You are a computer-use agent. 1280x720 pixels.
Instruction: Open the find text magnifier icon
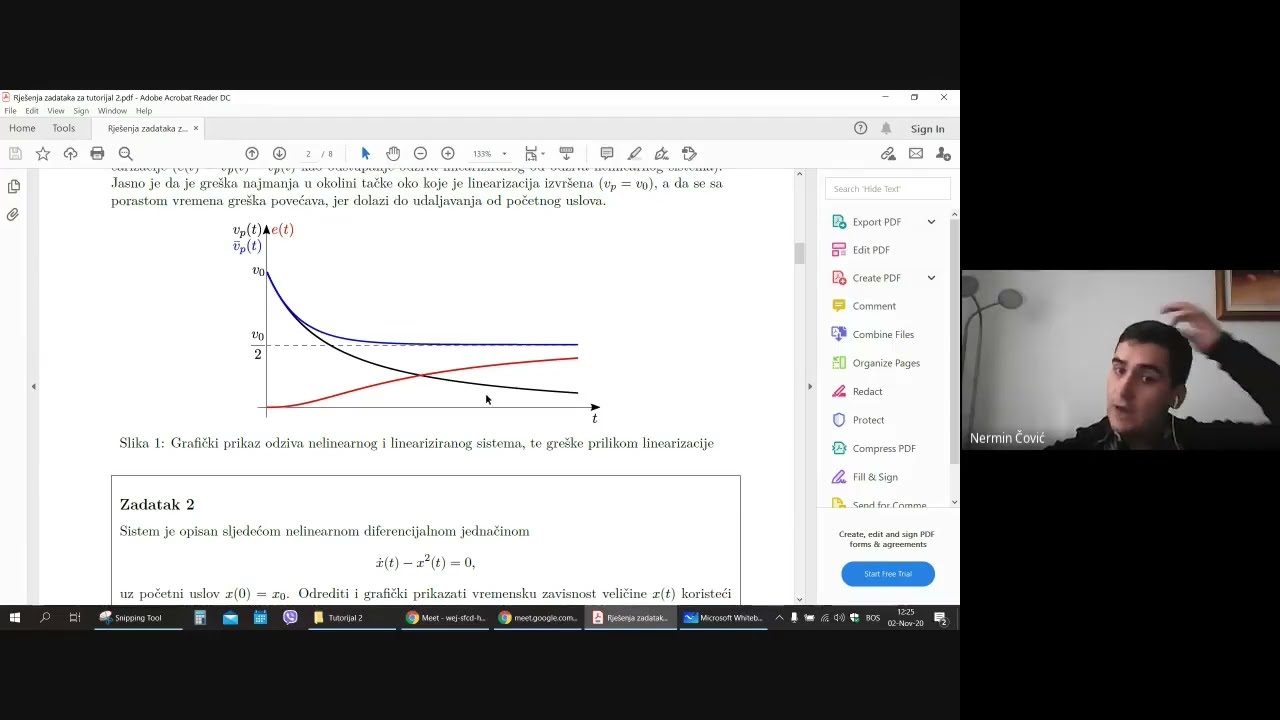(x=126, y=153)
